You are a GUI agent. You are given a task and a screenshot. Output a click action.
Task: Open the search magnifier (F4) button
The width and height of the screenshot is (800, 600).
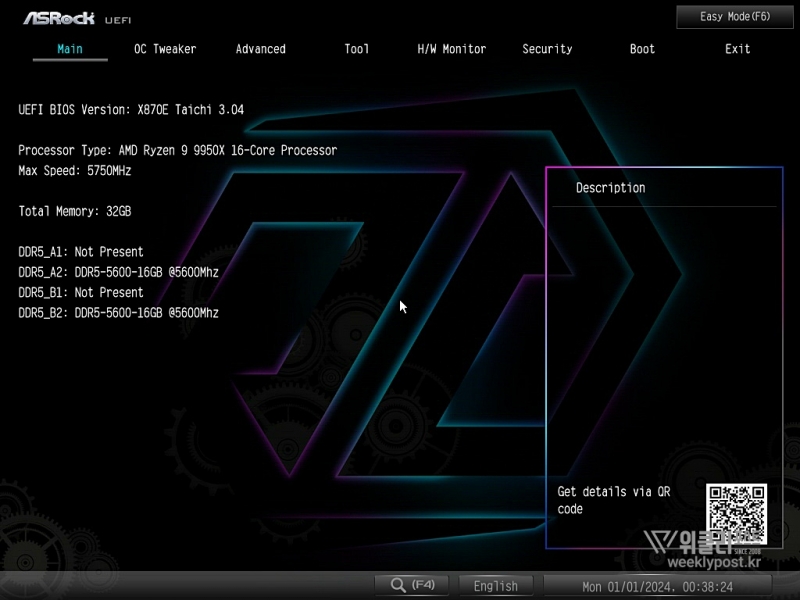(x=411, y=586)
